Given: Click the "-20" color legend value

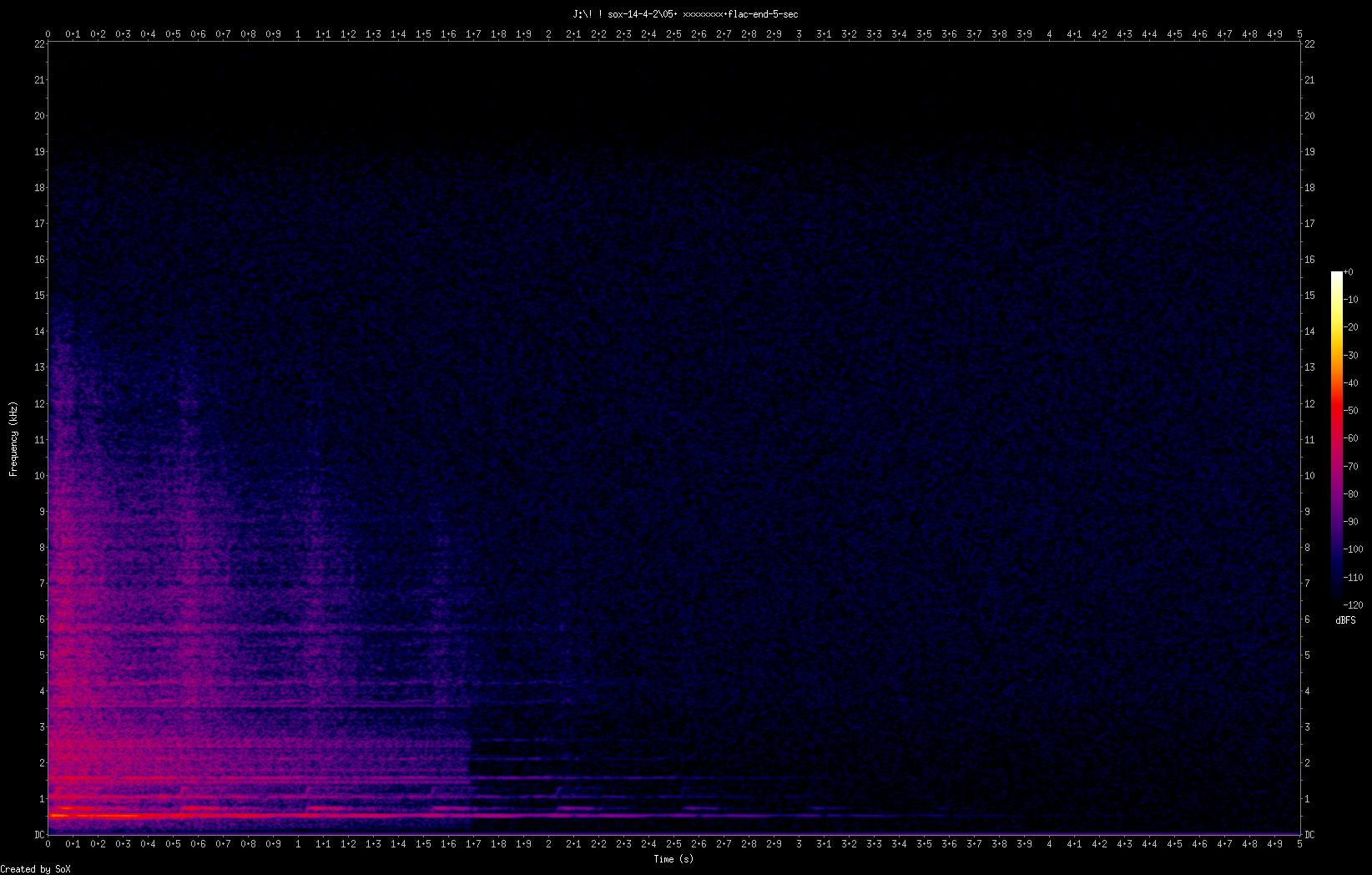Looking at the screenshot, I should [1351, 327].
